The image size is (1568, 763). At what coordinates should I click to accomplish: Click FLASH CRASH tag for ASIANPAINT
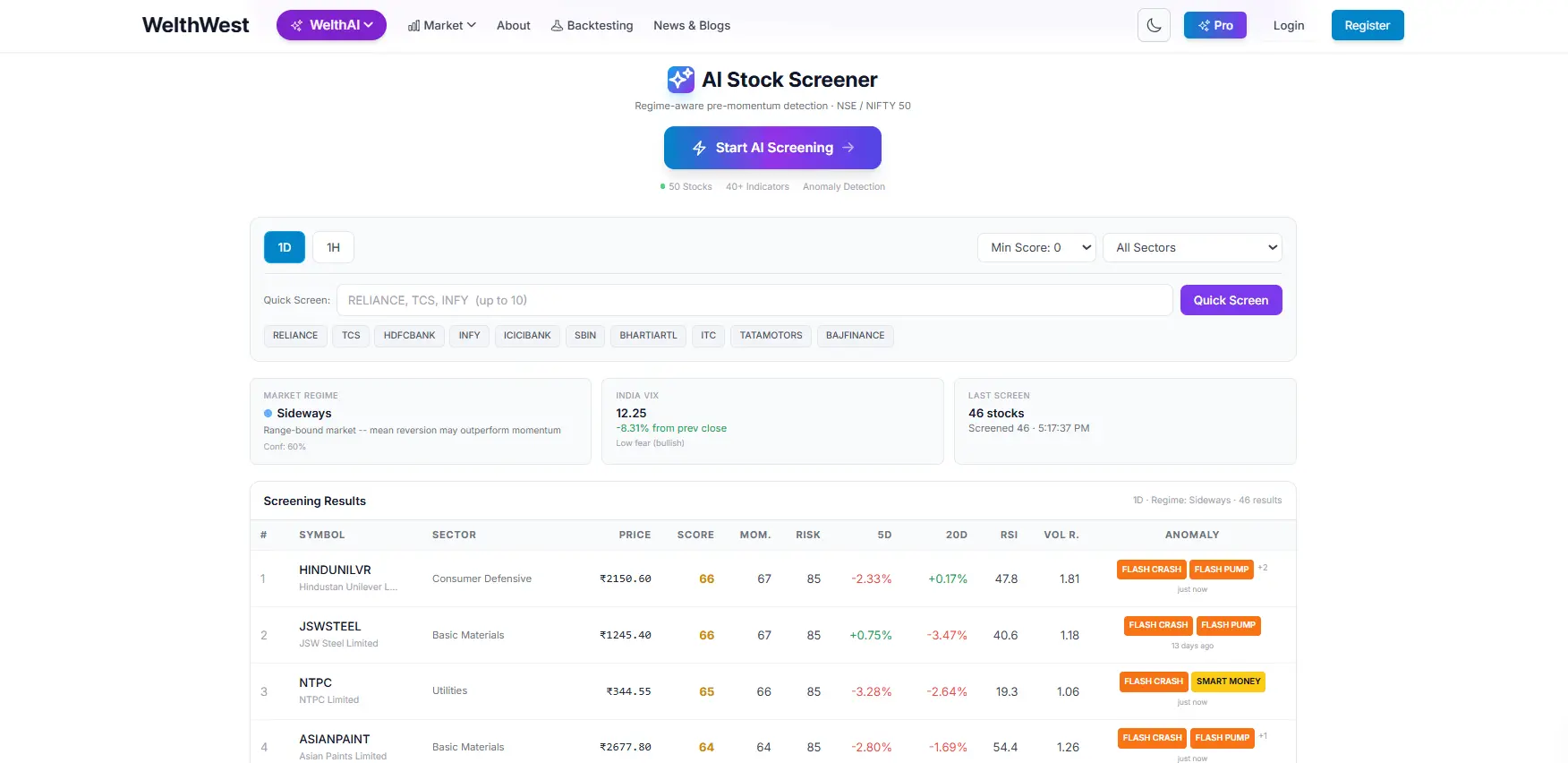pyautogui.click(x=1153, y=738)
